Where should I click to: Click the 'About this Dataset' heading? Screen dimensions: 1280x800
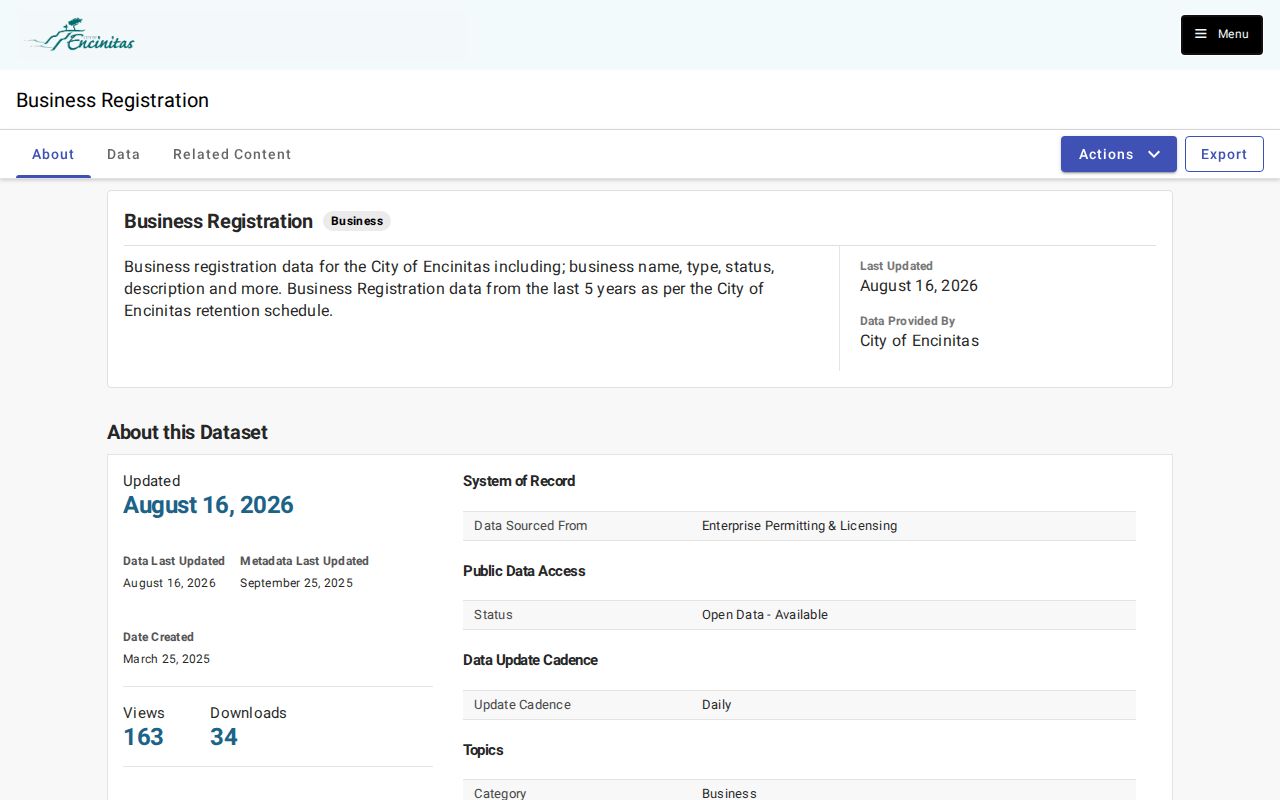pos(187,432)
